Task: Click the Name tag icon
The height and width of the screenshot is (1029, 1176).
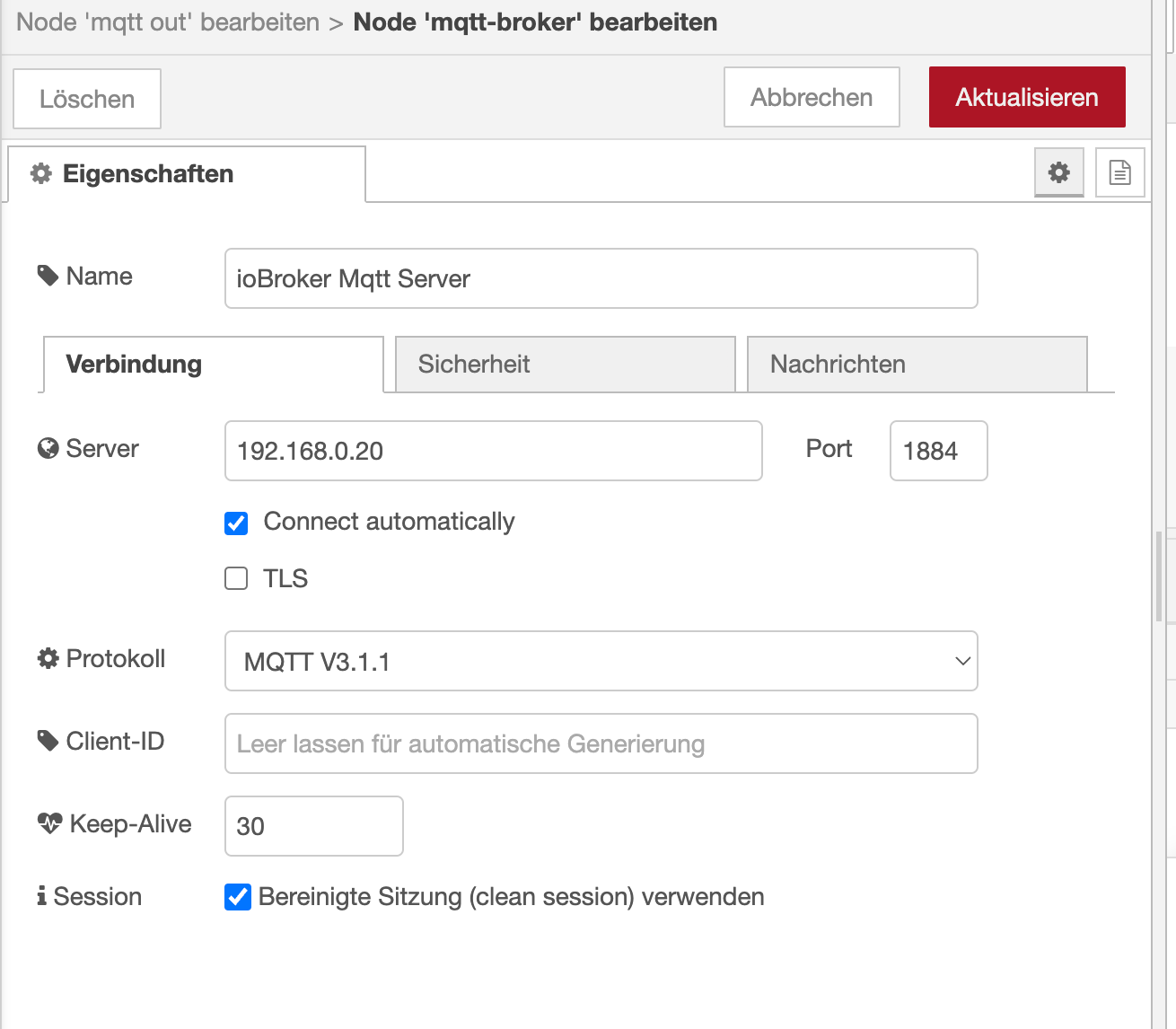Action: pos(48,276)
